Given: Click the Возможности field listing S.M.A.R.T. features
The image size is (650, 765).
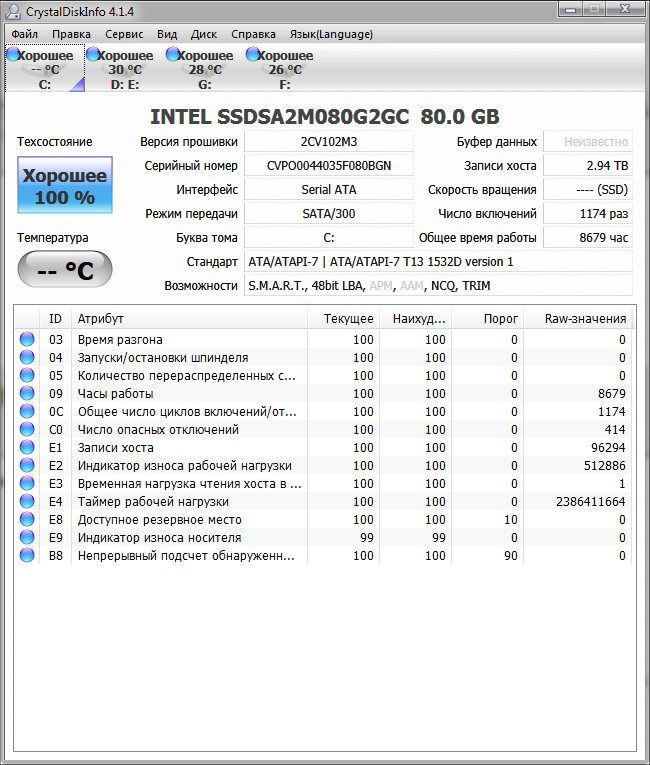Looking at the screenshot, I should pyautogui.click(x=438, y=285).
